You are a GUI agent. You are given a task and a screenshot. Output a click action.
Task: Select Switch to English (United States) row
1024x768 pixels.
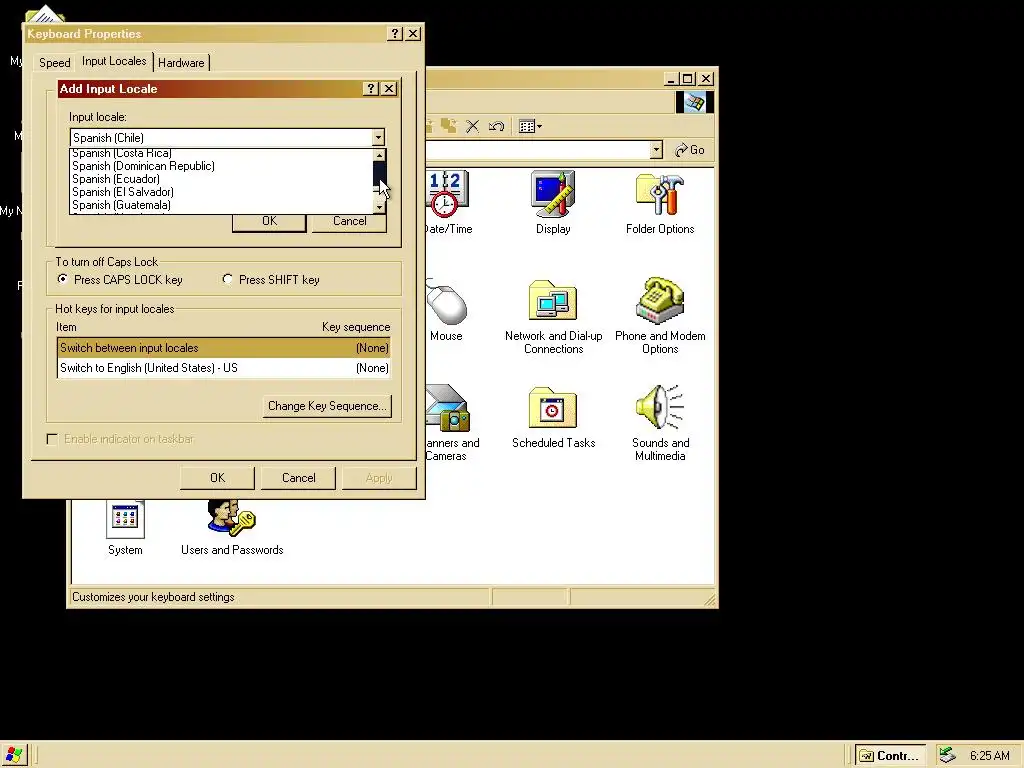click(x=223, y=368)
